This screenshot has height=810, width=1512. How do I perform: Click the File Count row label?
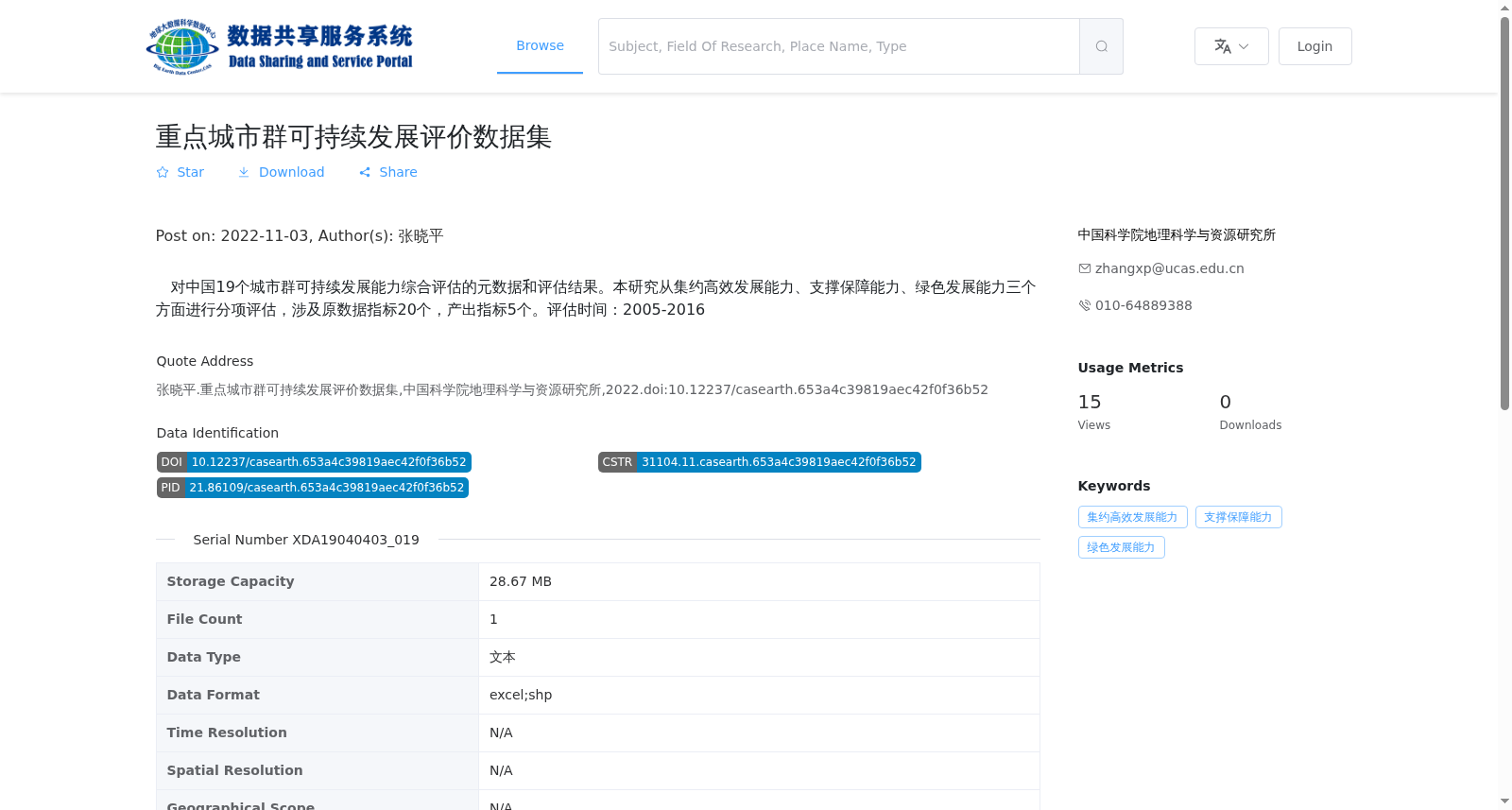[x=204, y=619]
